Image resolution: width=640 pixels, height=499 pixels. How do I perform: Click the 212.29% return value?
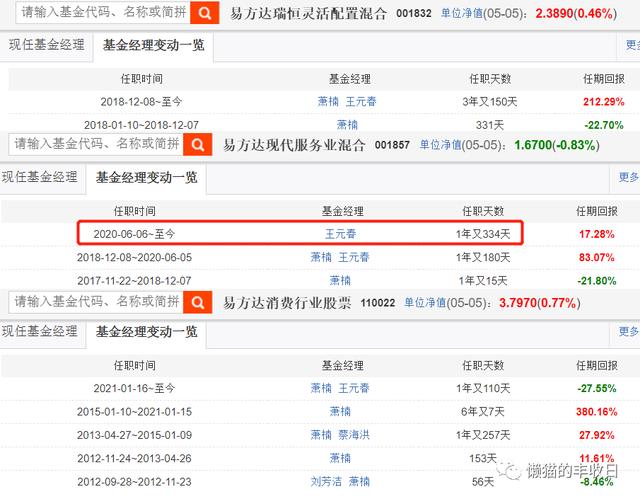604,102
